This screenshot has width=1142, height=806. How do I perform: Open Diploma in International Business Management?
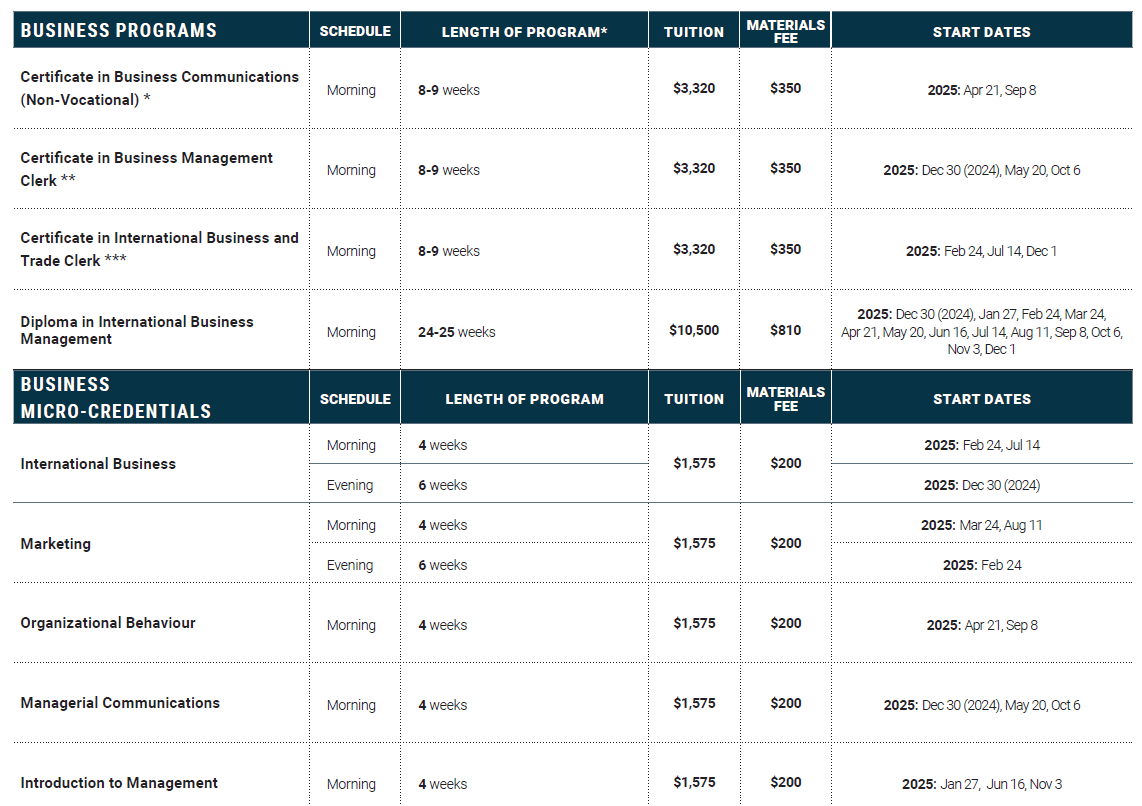pyautogui.click(x=137, y=330)
